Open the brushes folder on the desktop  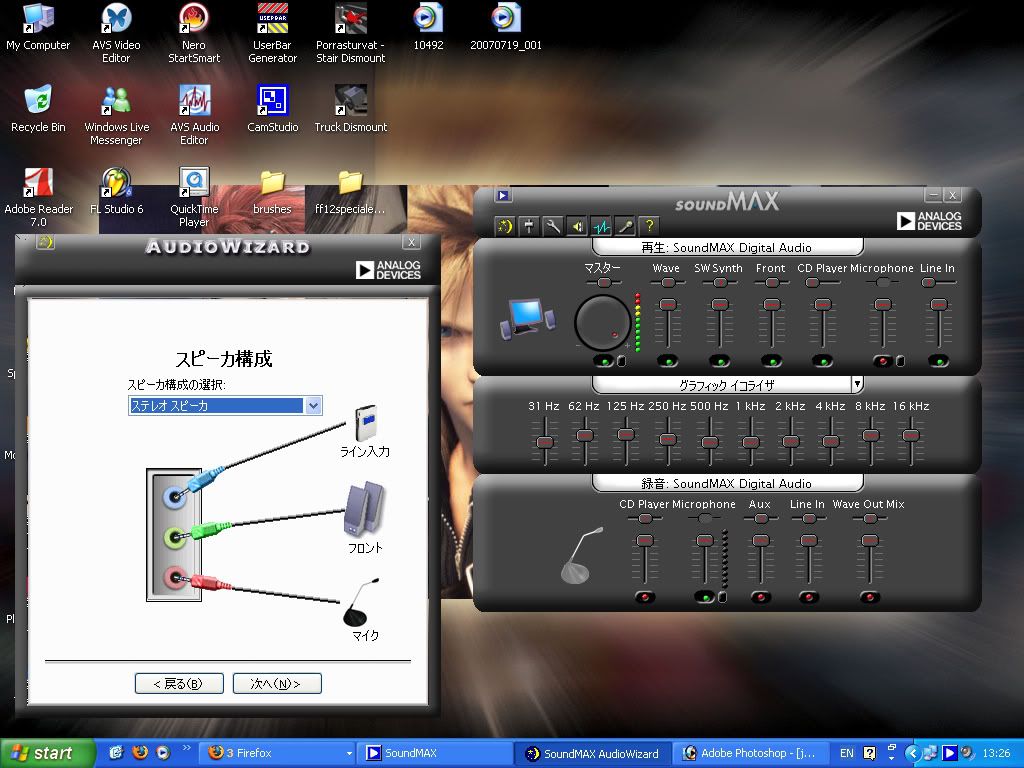point(272,192)
